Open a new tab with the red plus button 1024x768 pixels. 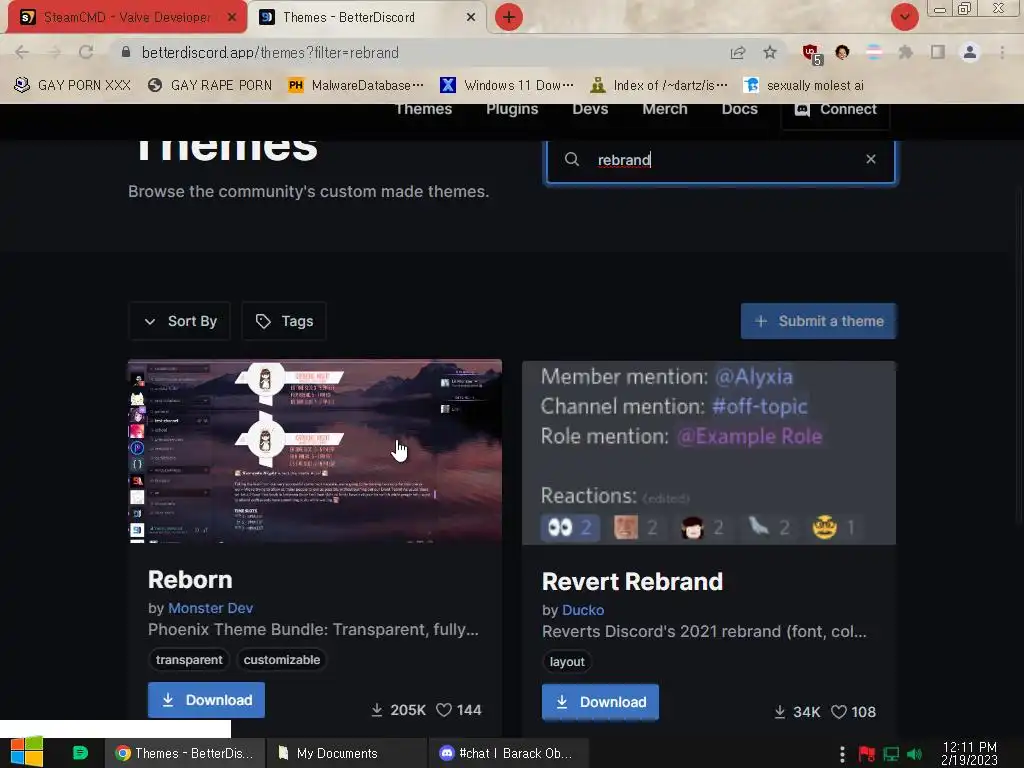point(509,17)
